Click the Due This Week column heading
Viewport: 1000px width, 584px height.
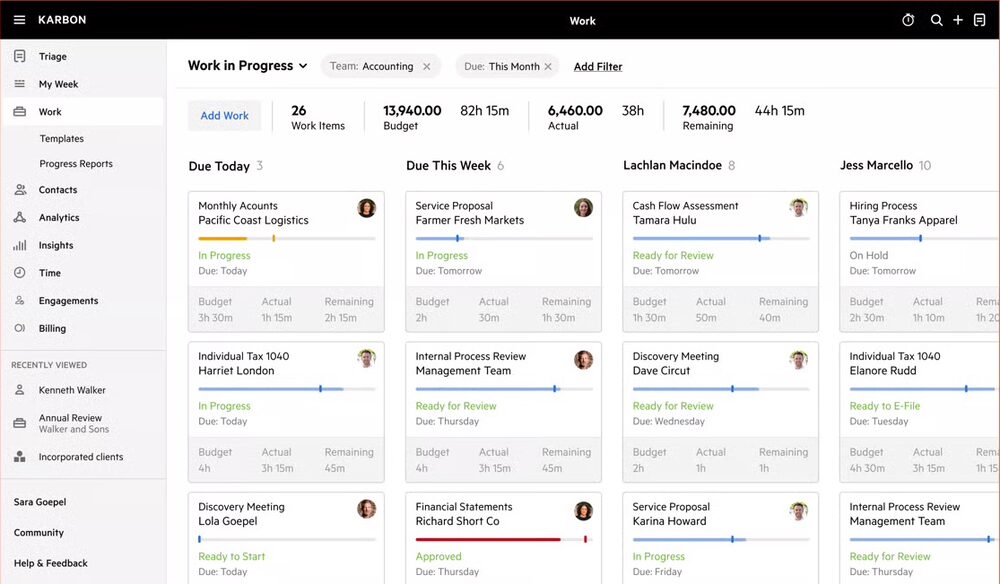click(448, 165)
